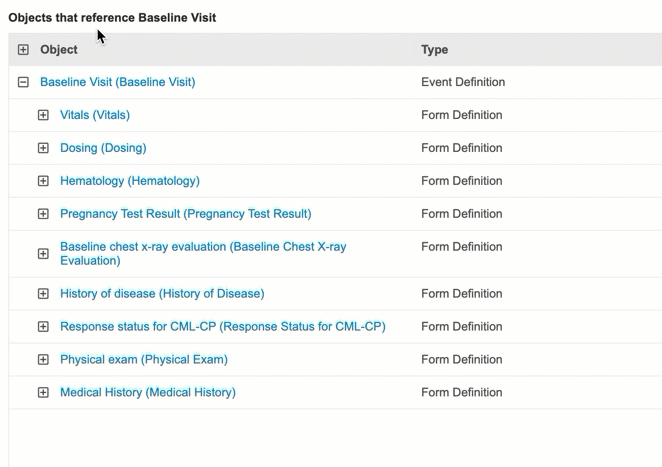Expand the Response status for CML-CP row
Viewport: 662px width, 467px height.
[x=43, y=327]
